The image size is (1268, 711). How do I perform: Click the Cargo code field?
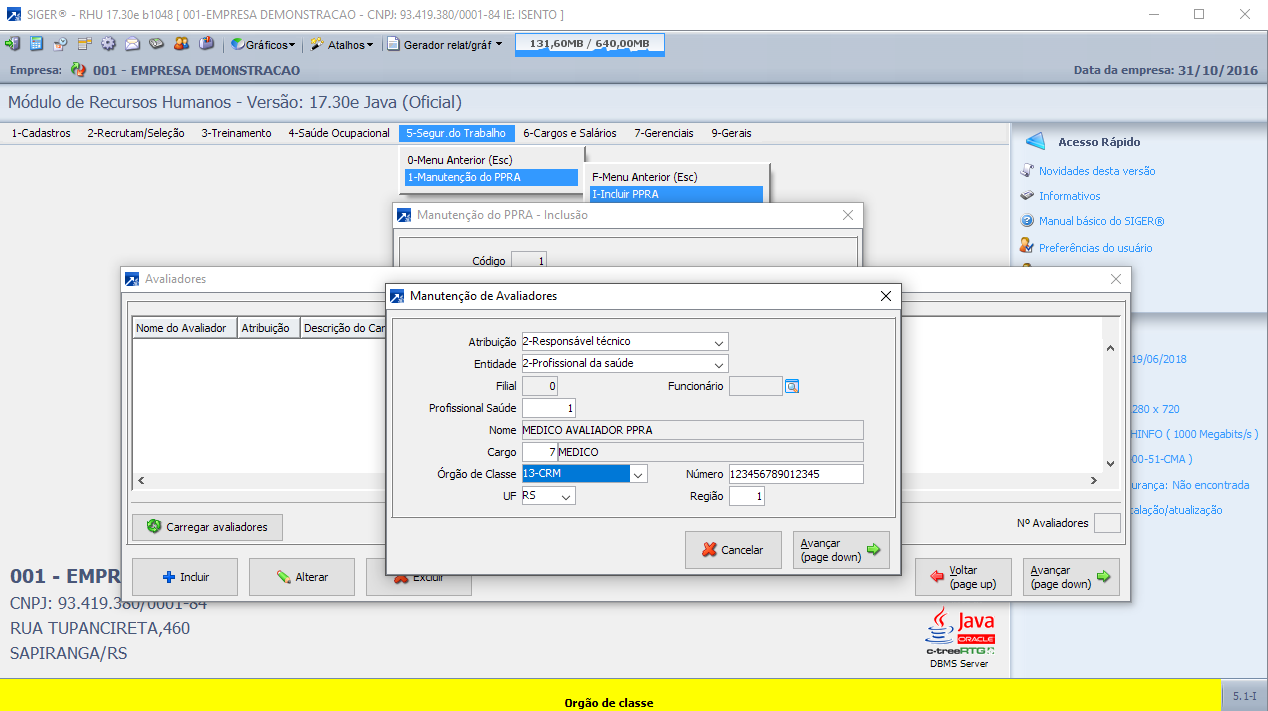tap(540, 452)
